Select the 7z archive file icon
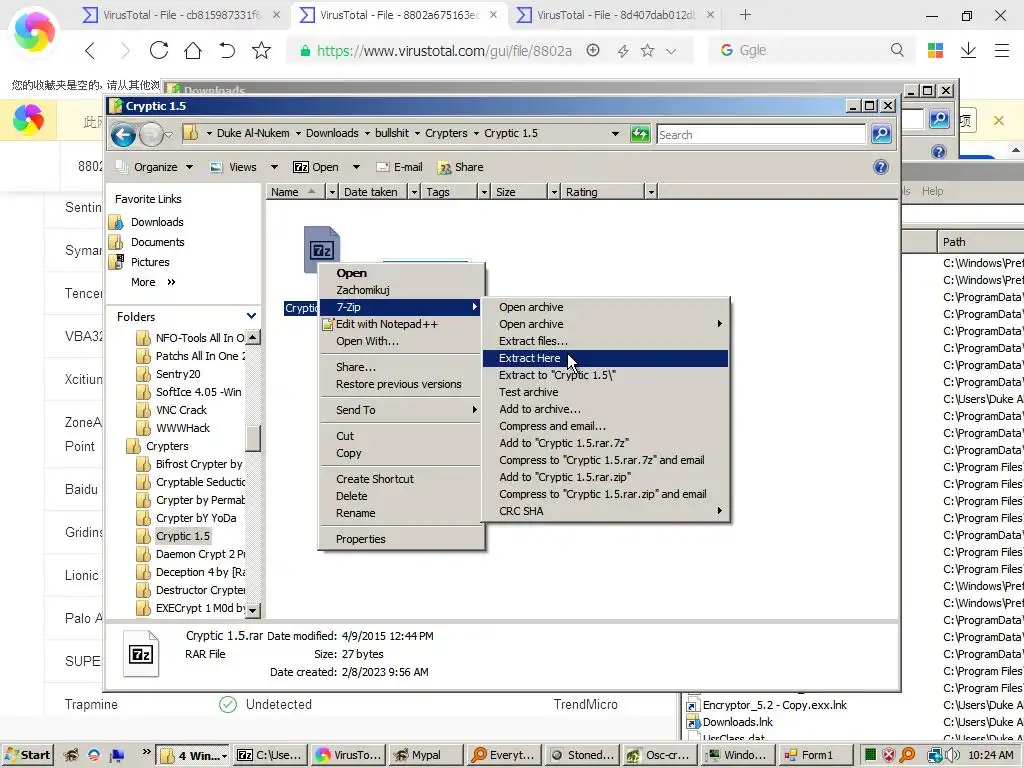 pos(321,249)
